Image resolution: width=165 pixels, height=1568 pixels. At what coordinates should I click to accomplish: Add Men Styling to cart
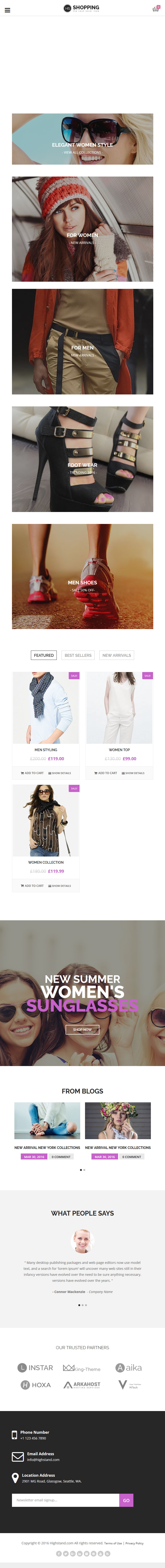(32, 773)
